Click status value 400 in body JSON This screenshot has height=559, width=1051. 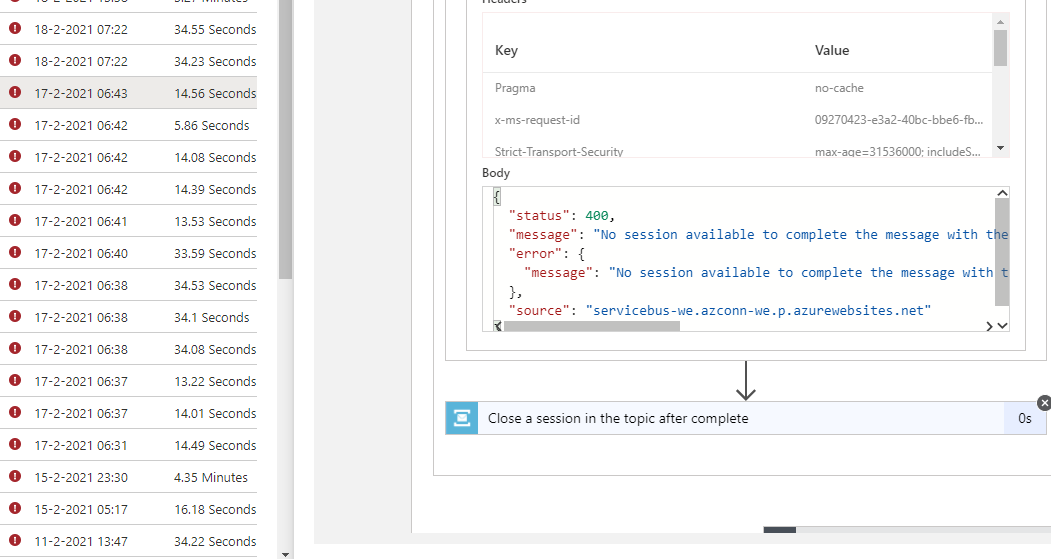click(597, 216)
